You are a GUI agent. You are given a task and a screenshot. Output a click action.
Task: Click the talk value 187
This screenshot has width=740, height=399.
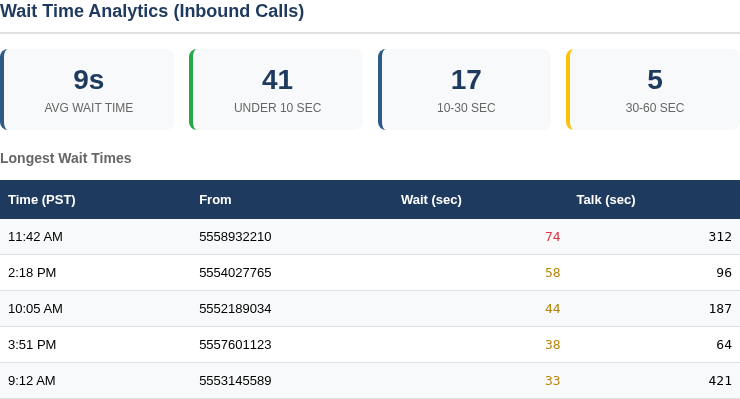click(x=720, y=309)
